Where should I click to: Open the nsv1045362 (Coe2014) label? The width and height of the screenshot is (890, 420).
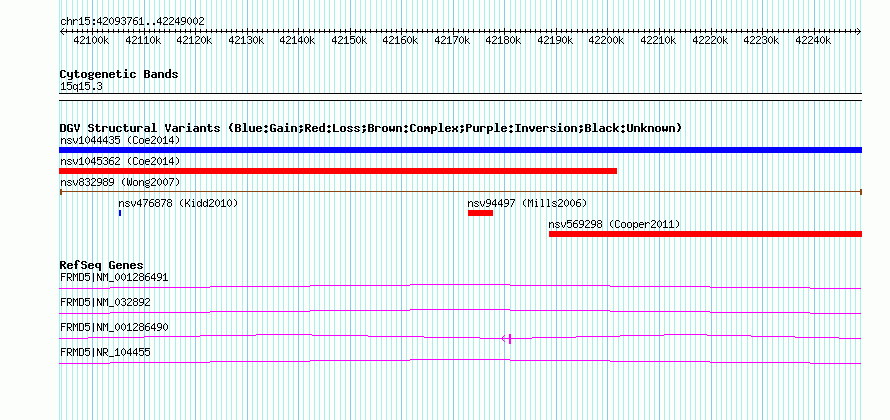click(x=120, y=161)
